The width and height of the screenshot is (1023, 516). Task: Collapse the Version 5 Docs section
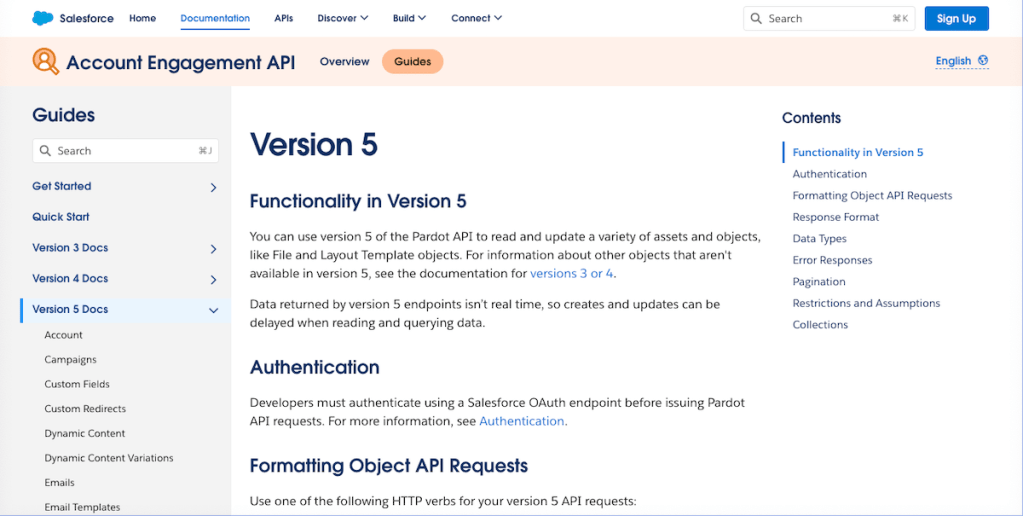(213, 310)
